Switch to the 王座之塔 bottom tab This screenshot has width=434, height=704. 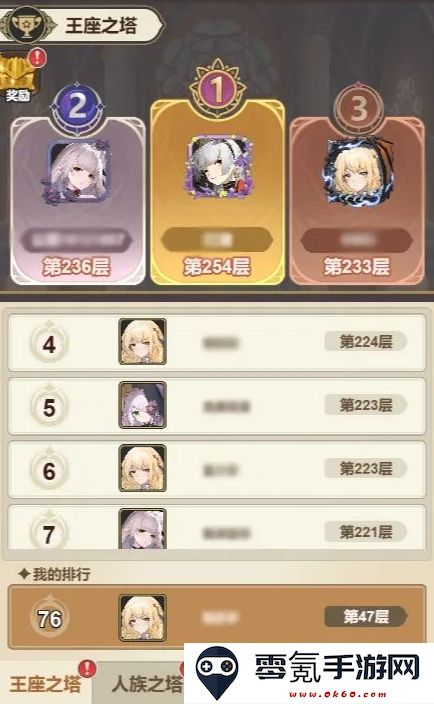point(45,684)
